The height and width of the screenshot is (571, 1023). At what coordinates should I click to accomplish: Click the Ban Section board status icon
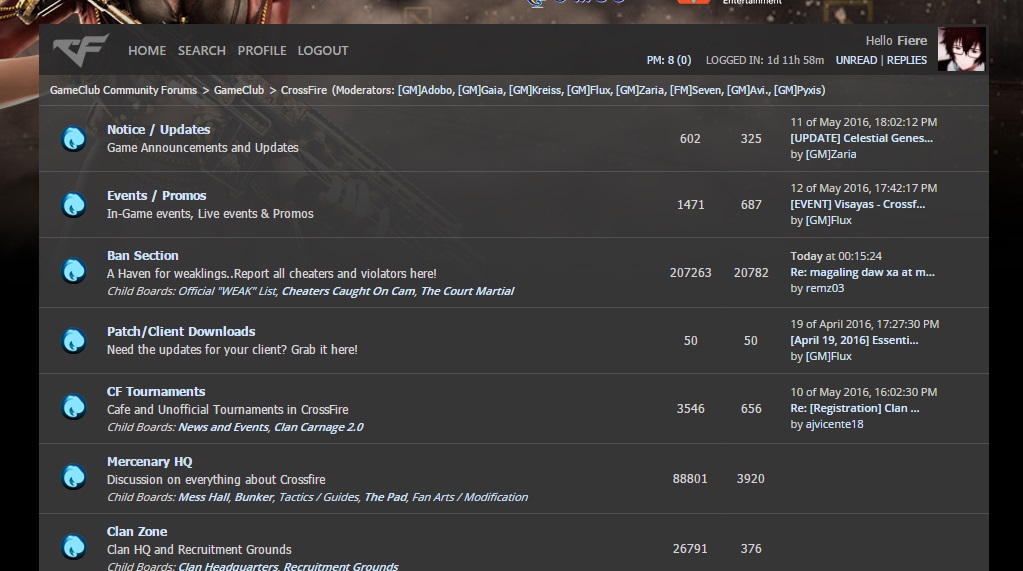74,271
